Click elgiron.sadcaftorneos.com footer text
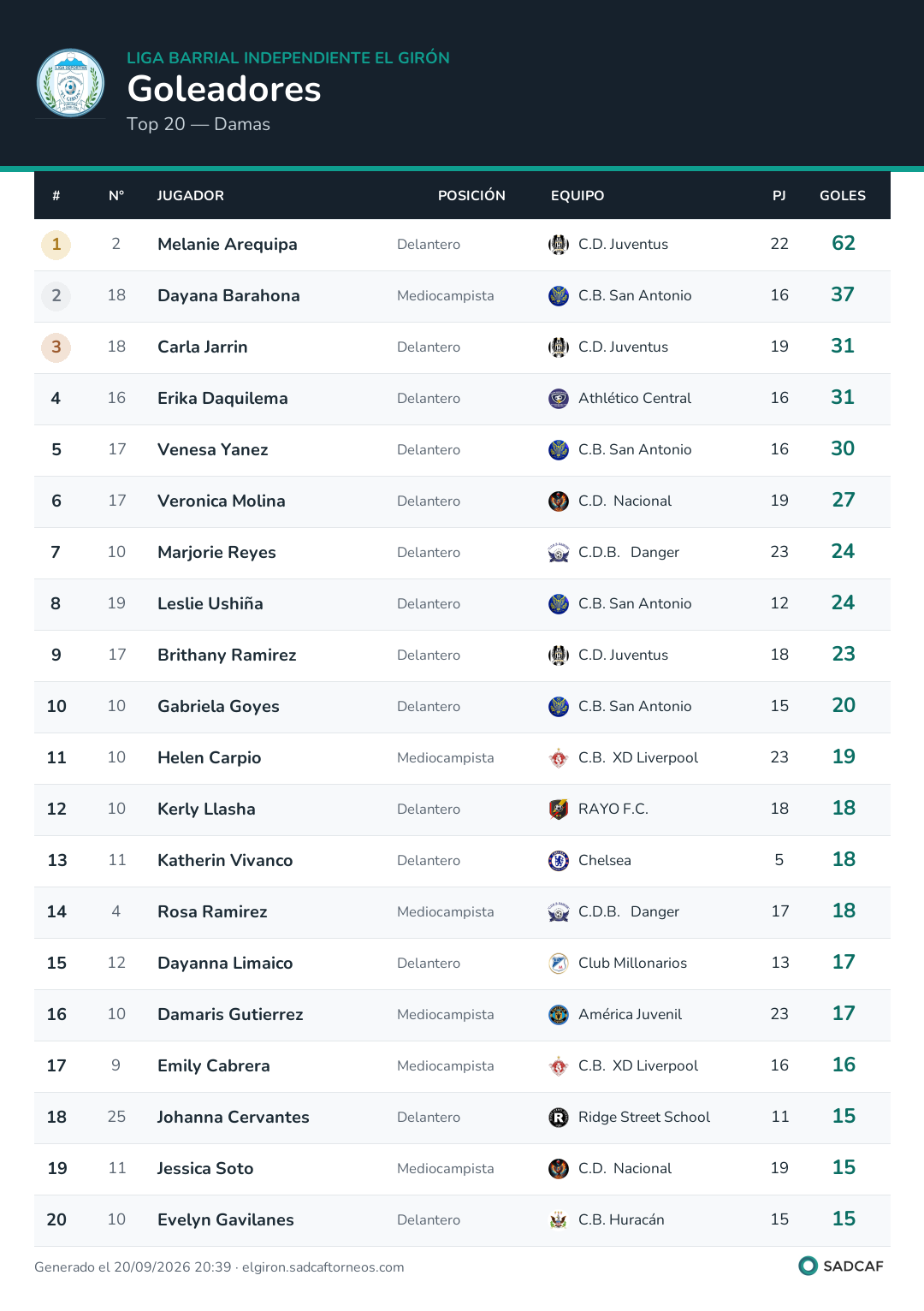This screenshot has width=924, height=1311. click(323, 1267)
